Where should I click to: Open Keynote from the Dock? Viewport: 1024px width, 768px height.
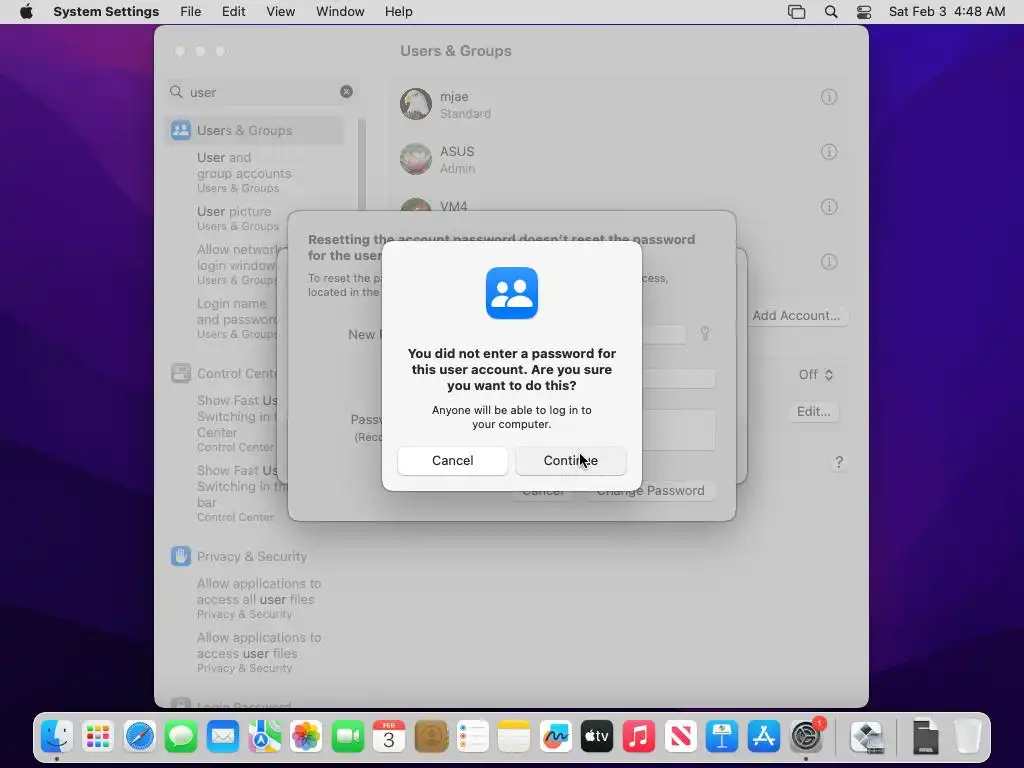(x=722, y=737)
